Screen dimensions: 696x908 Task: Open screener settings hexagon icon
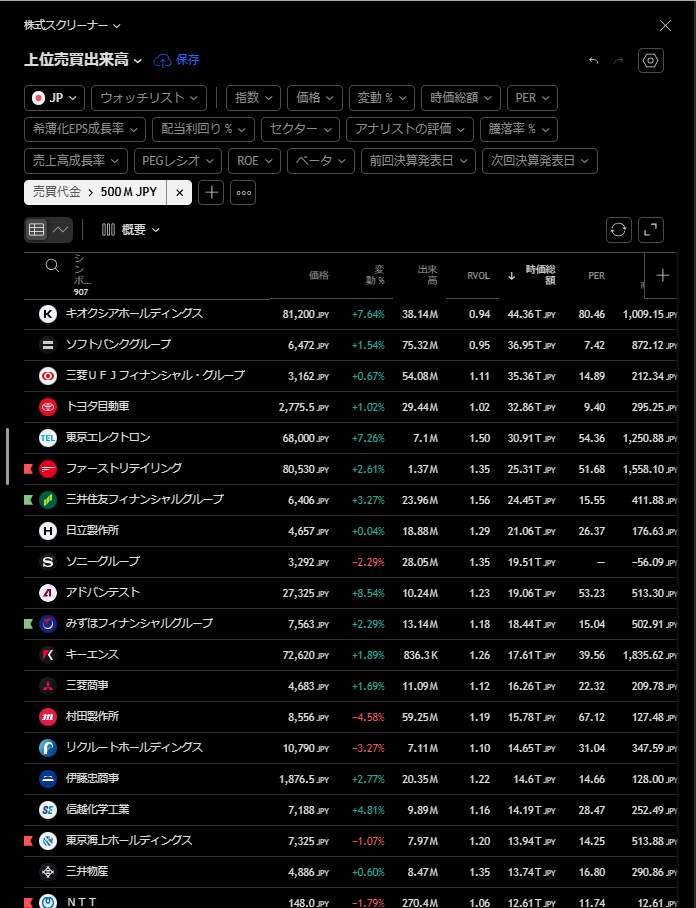[x=650, y=60]
